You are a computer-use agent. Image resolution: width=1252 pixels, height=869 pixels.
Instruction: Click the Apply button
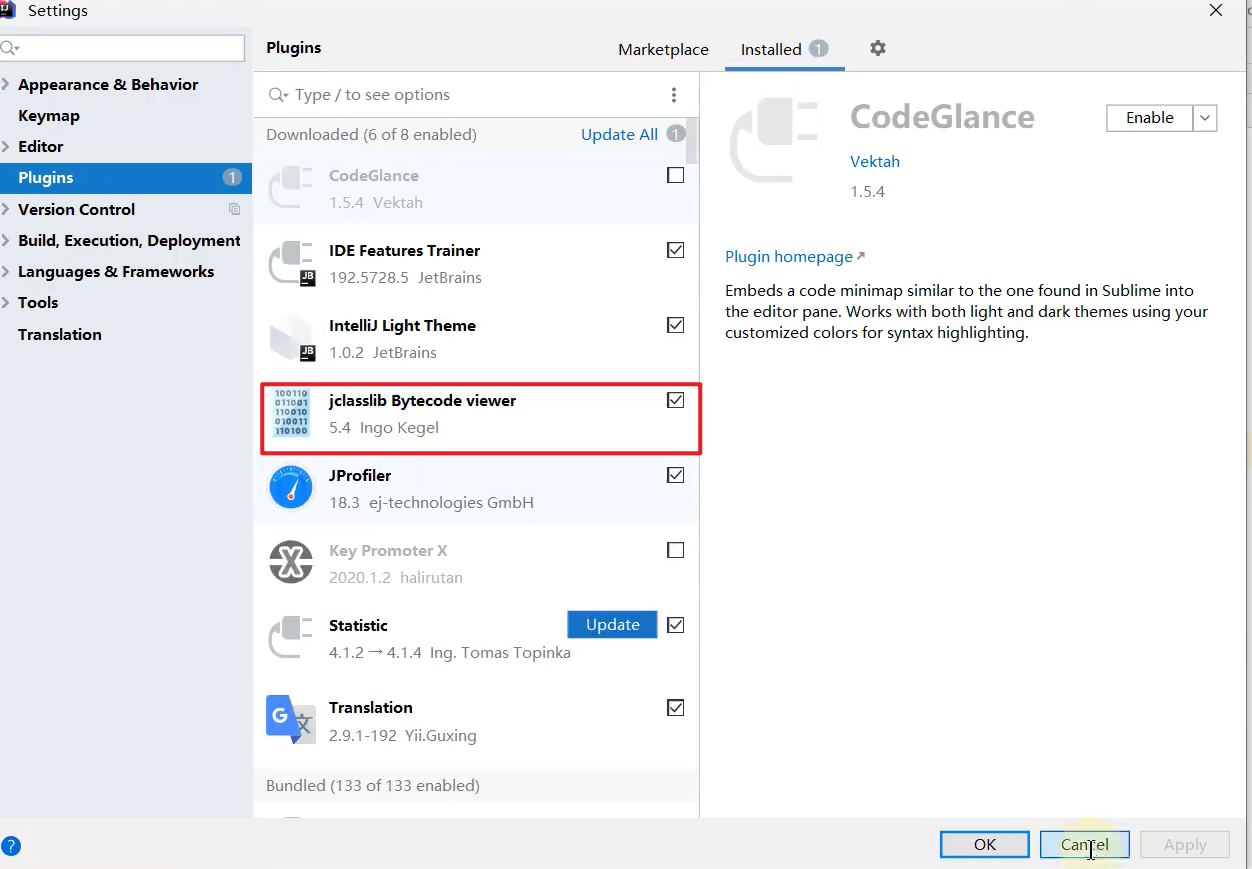pyautogui.click(x=1185, y=845)
